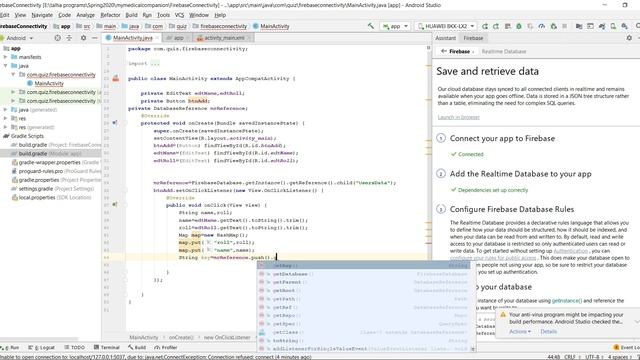Close the MainActivity.java editor tab
The width and height of the screenshot is (640, 360).
point(157,38)
